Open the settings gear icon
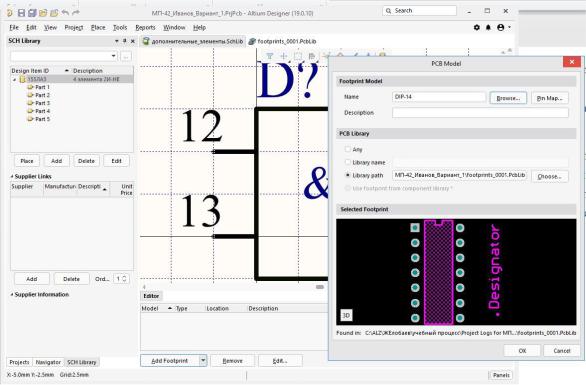This screenshot has height=385, width=586. 476,27
